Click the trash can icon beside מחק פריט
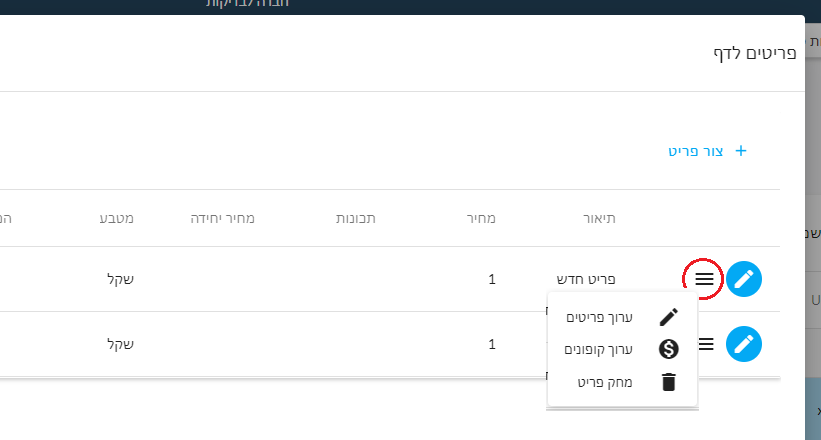The width and height of the screenshot is (821, 440). (x=669, y=382)
